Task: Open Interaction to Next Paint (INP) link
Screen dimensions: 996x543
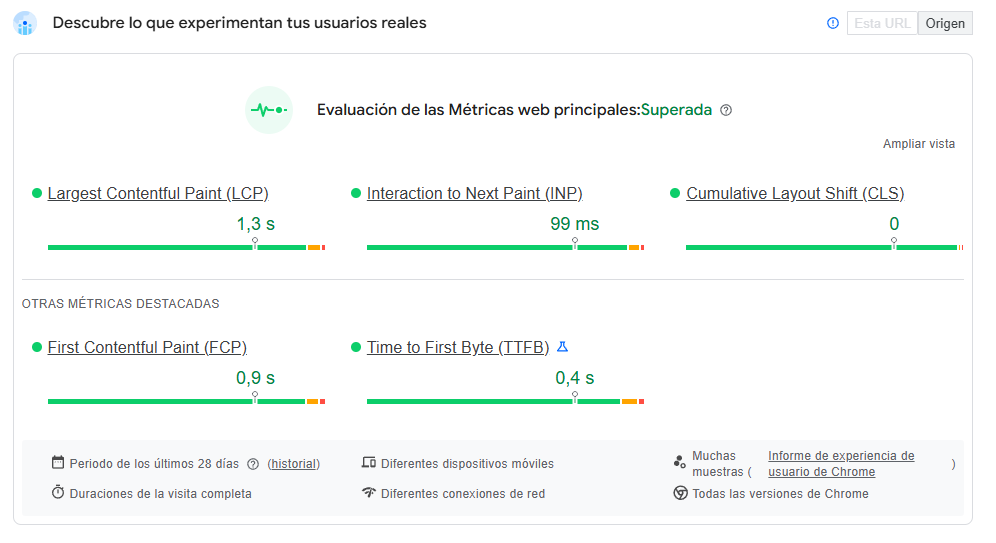Action: 474,194
